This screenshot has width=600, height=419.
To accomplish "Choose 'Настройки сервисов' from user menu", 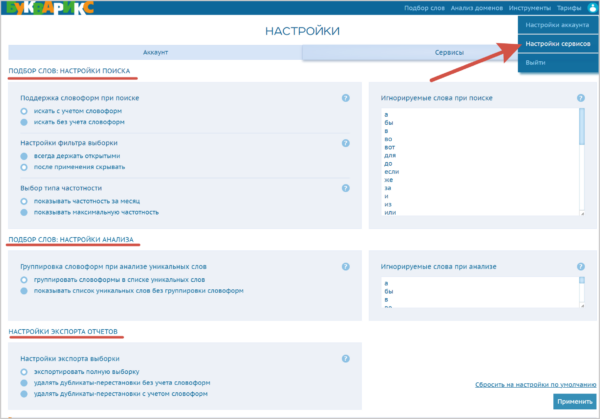I will pyautogui.click(x=558, y=44).
